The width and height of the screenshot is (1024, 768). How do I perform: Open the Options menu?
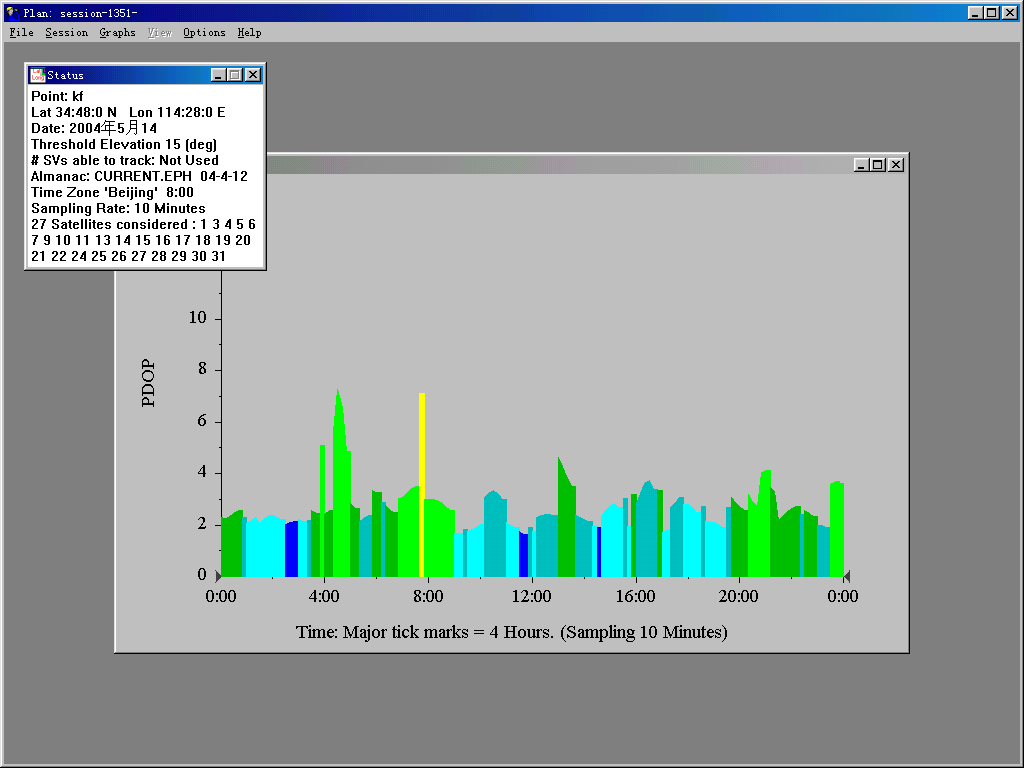(x=204, y=33)
